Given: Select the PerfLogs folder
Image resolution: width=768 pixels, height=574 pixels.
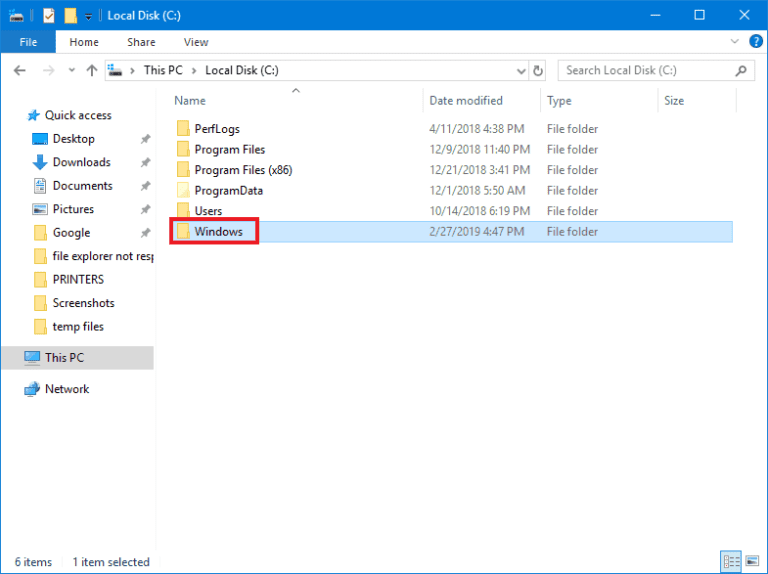Looking at the screenshot, I should click(217, 129).
